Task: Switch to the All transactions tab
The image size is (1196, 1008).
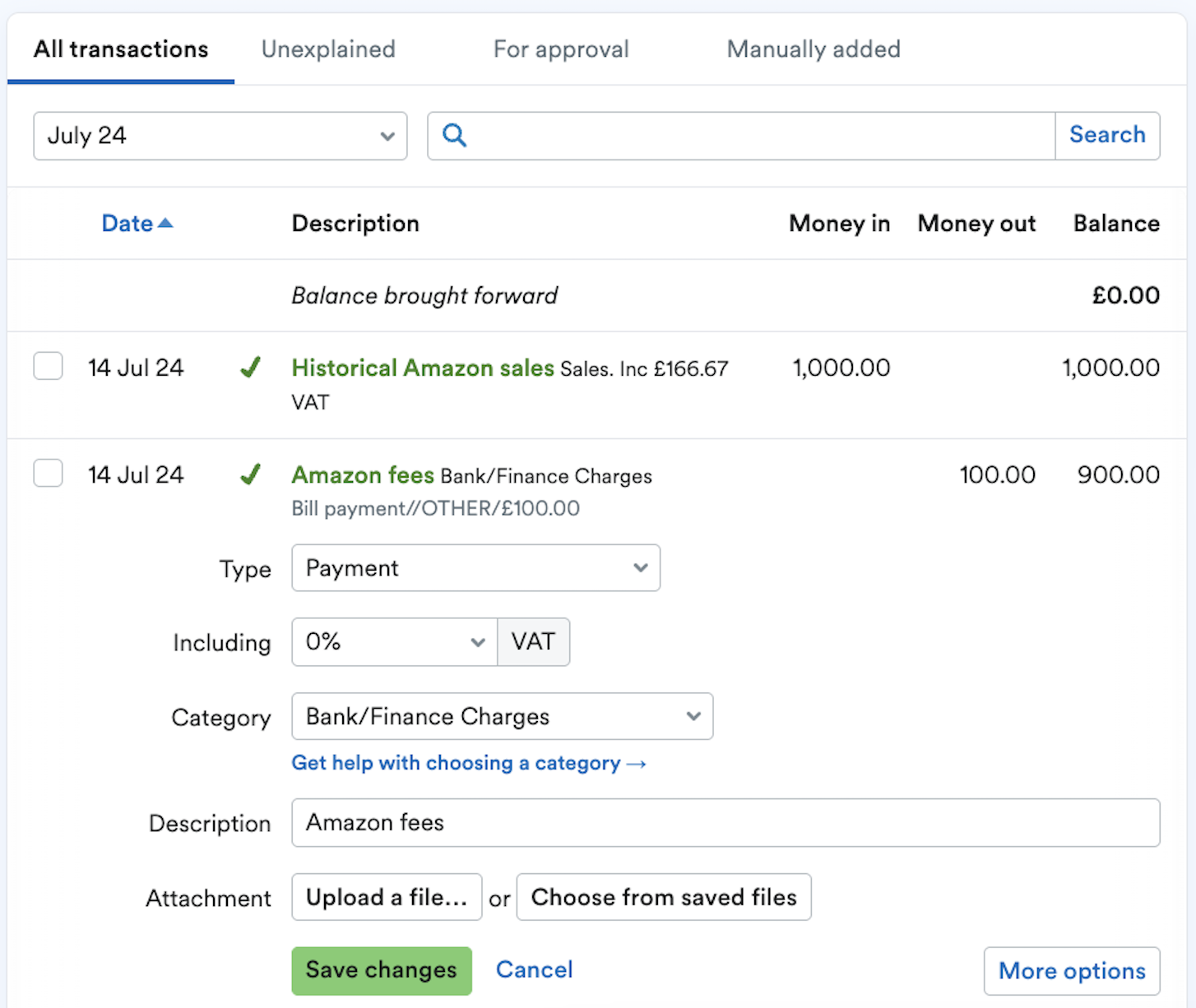Action: [x=121, y=49]
